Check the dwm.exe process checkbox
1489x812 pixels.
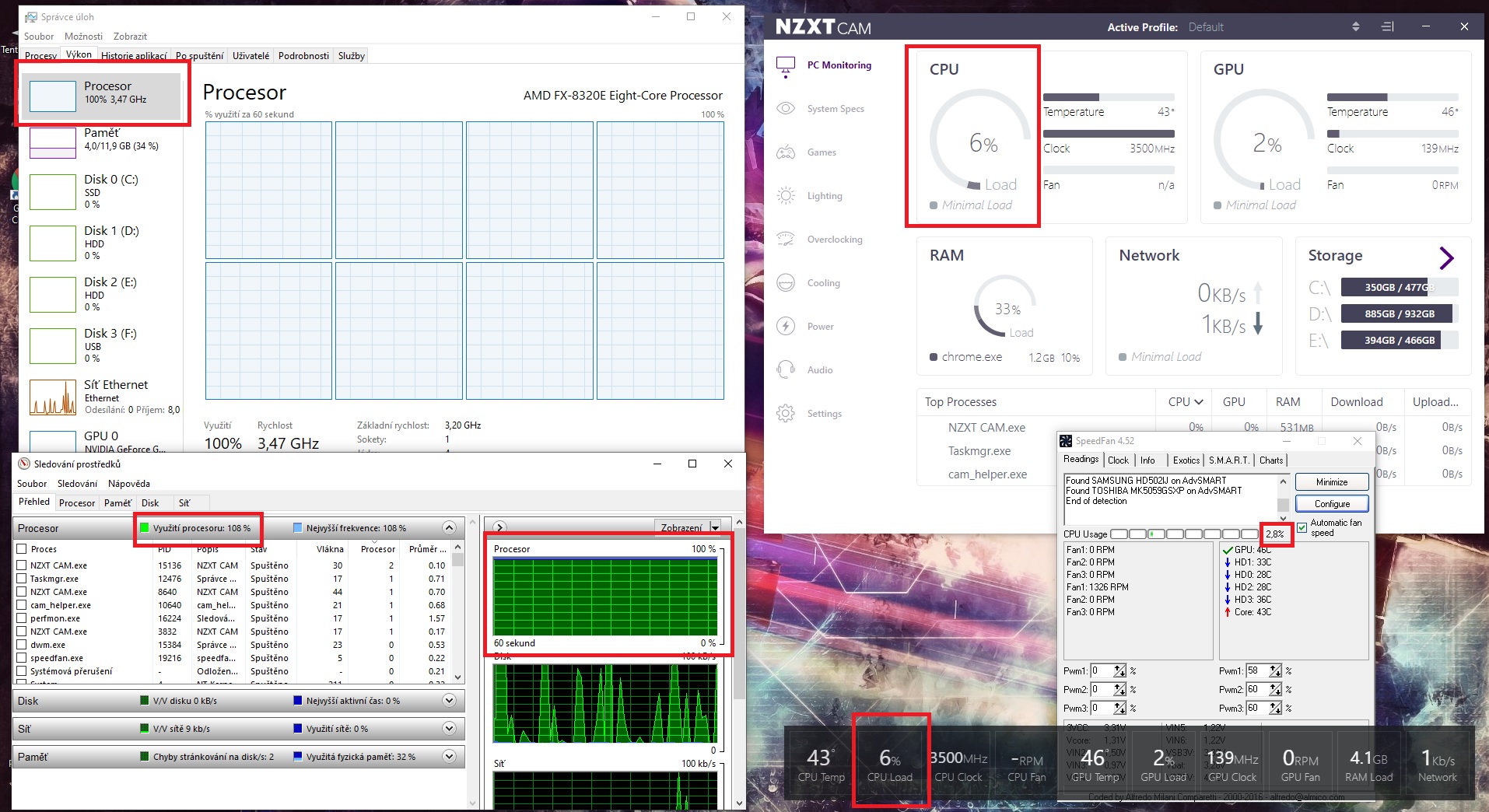(x=22, y=645)
